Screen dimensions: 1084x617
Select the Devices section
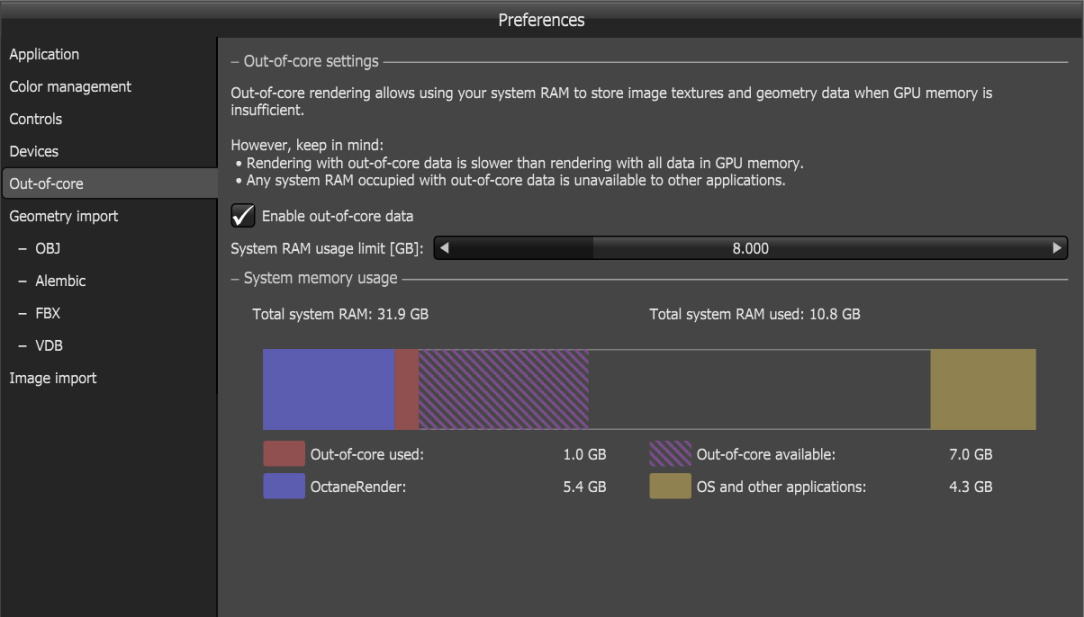pos(34,151)
